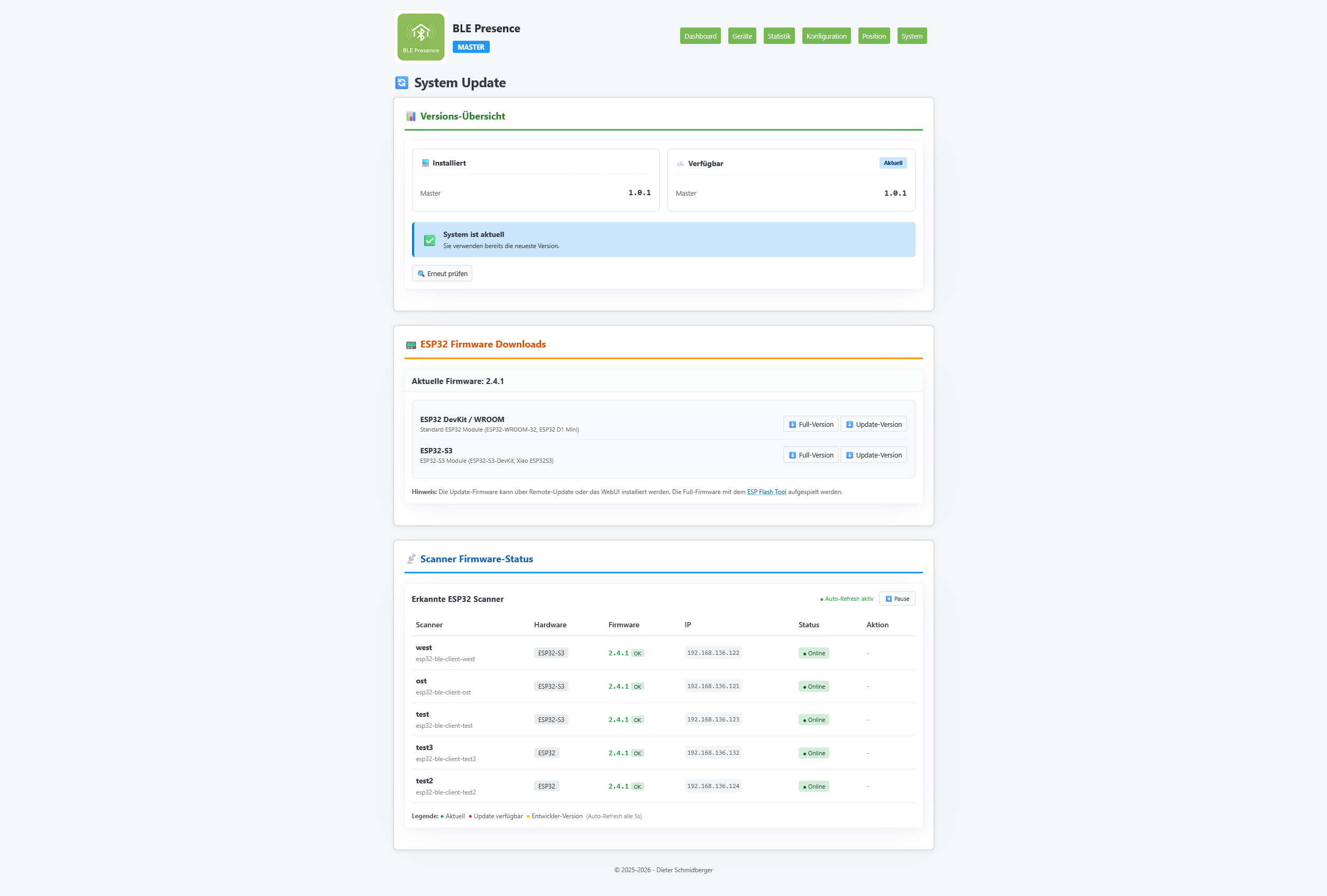The image size is (1327, 896).
Task: Click the Verfügbar cloud icon
Action: [681, 164]
